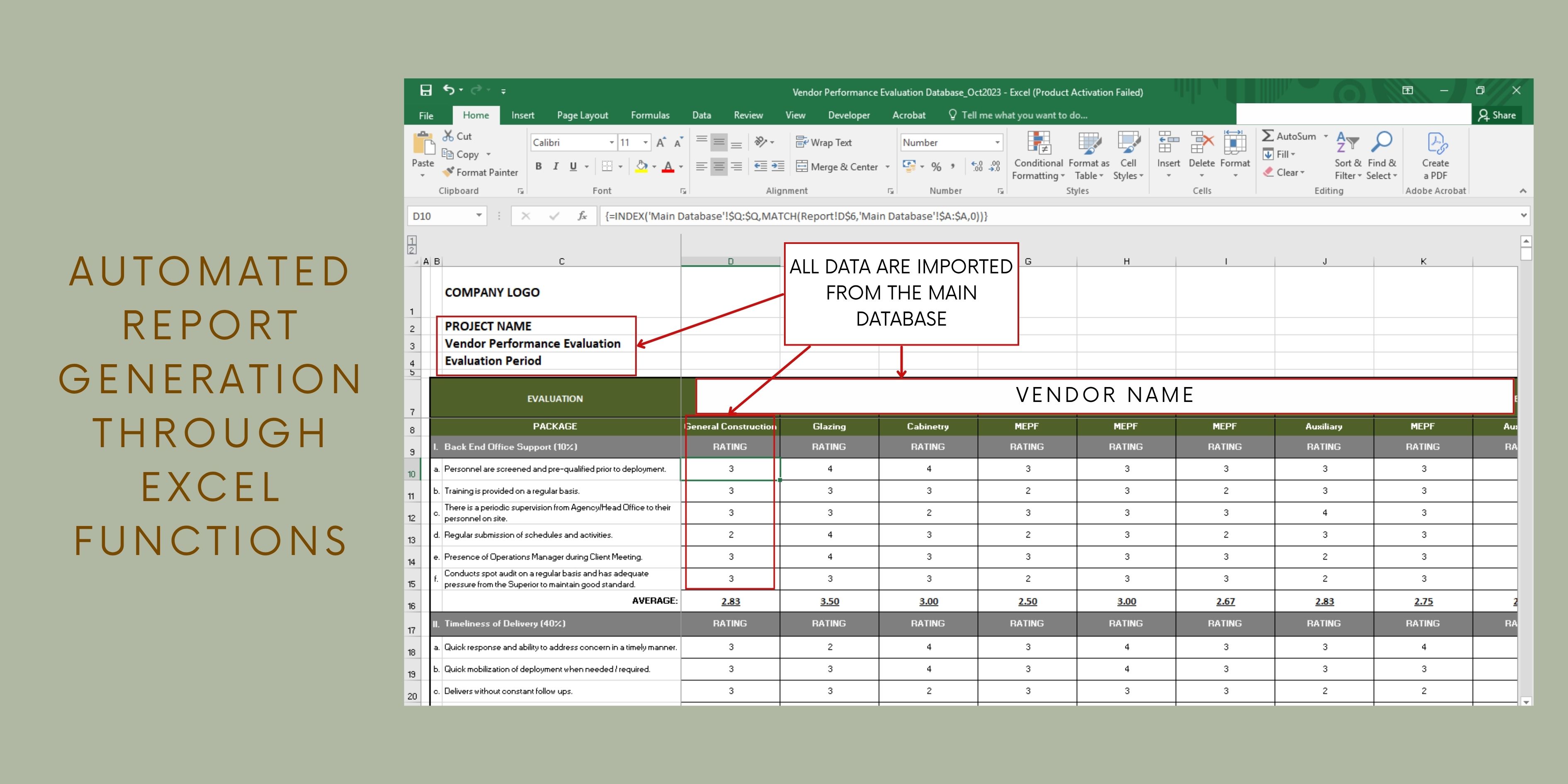1568x784 pixels.
Task: Increase decimal places
Action: point(977,166)
